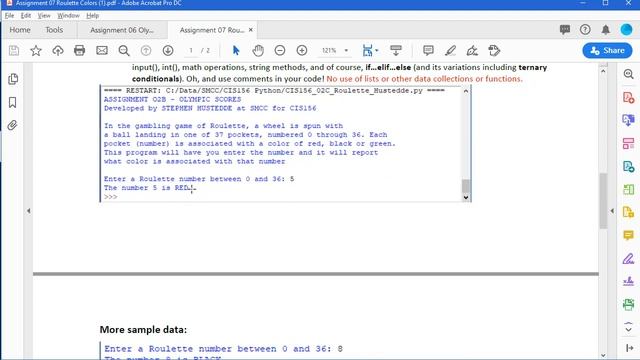Open Create PDF tool in right pane
The height and width of the screenshot is (360, 640).
coord(629,98)
